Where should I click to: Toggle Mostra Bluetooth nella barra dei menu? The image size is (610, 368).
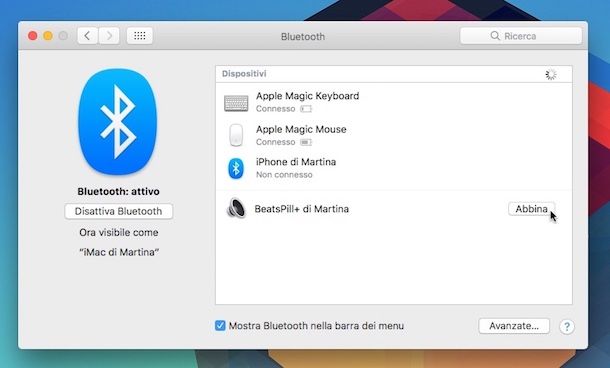pos(220,325)
